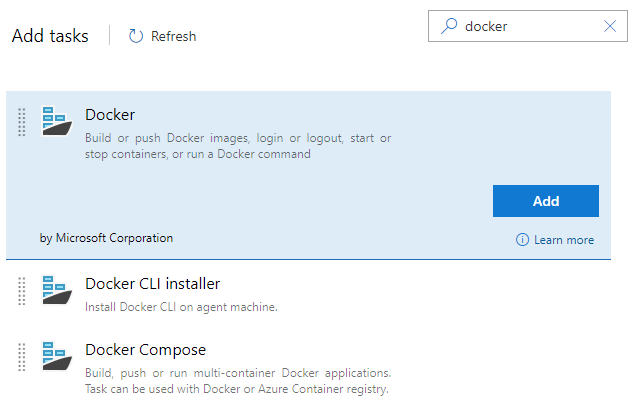Click the search magnifier icon
This screenshot has width=632, height=418.
(x=449, y=27)
